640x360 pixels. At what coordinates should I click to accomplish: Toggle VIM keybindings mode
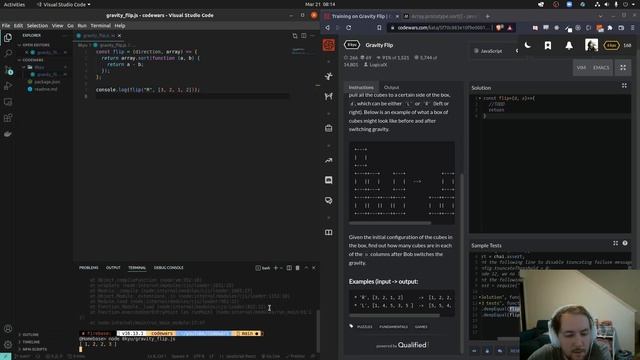[x=581, y=68]
